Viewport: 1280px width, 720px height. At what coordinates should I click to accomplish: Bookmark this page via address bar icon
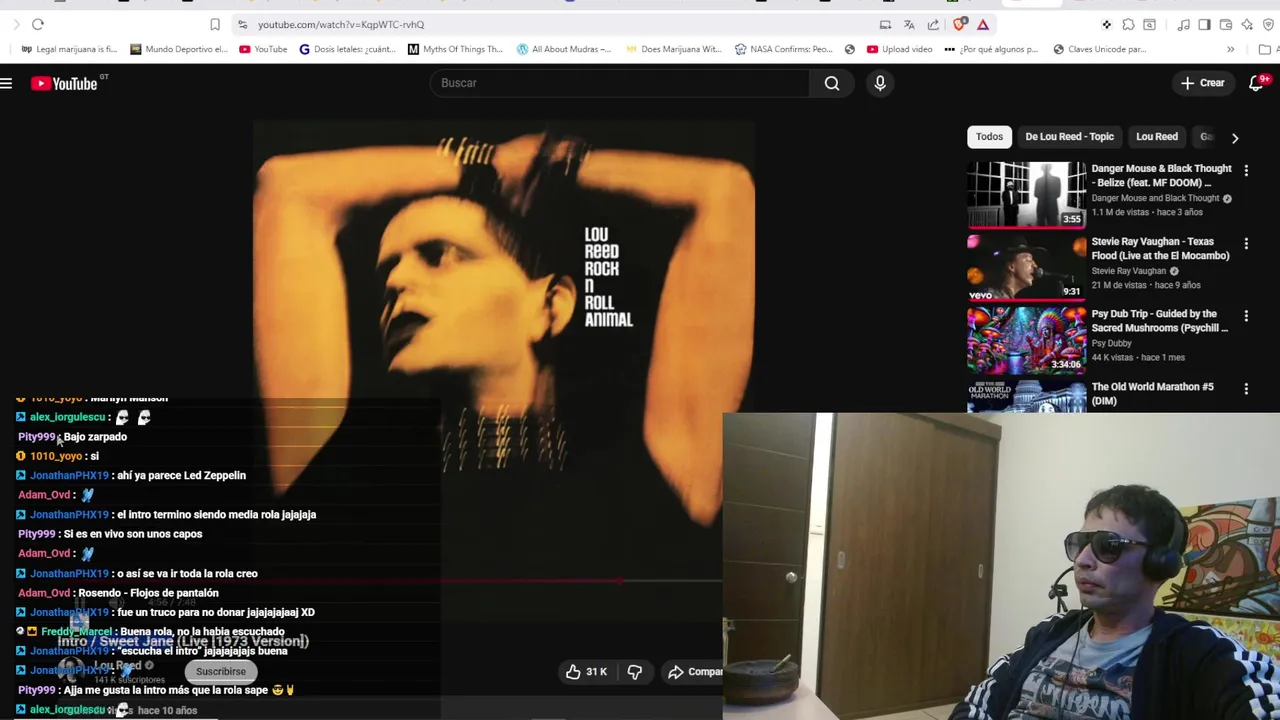point(215,24)
